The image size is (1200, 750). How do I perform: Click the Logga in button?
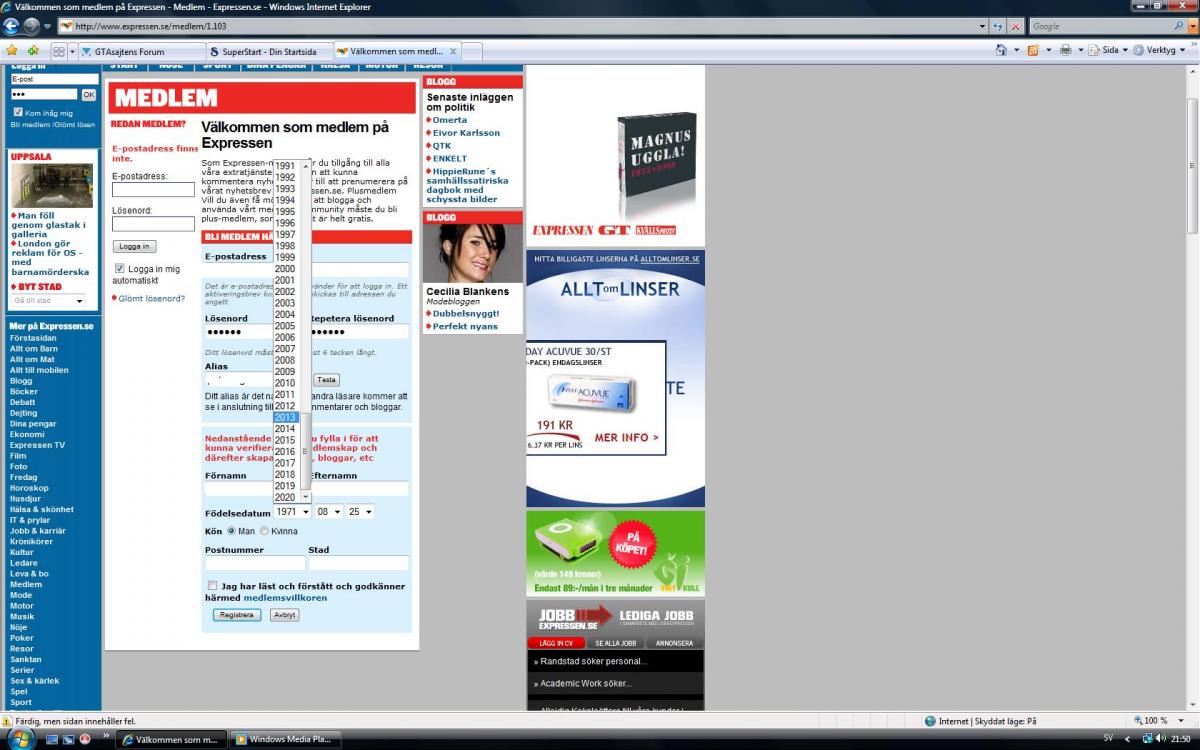[134, 246]
